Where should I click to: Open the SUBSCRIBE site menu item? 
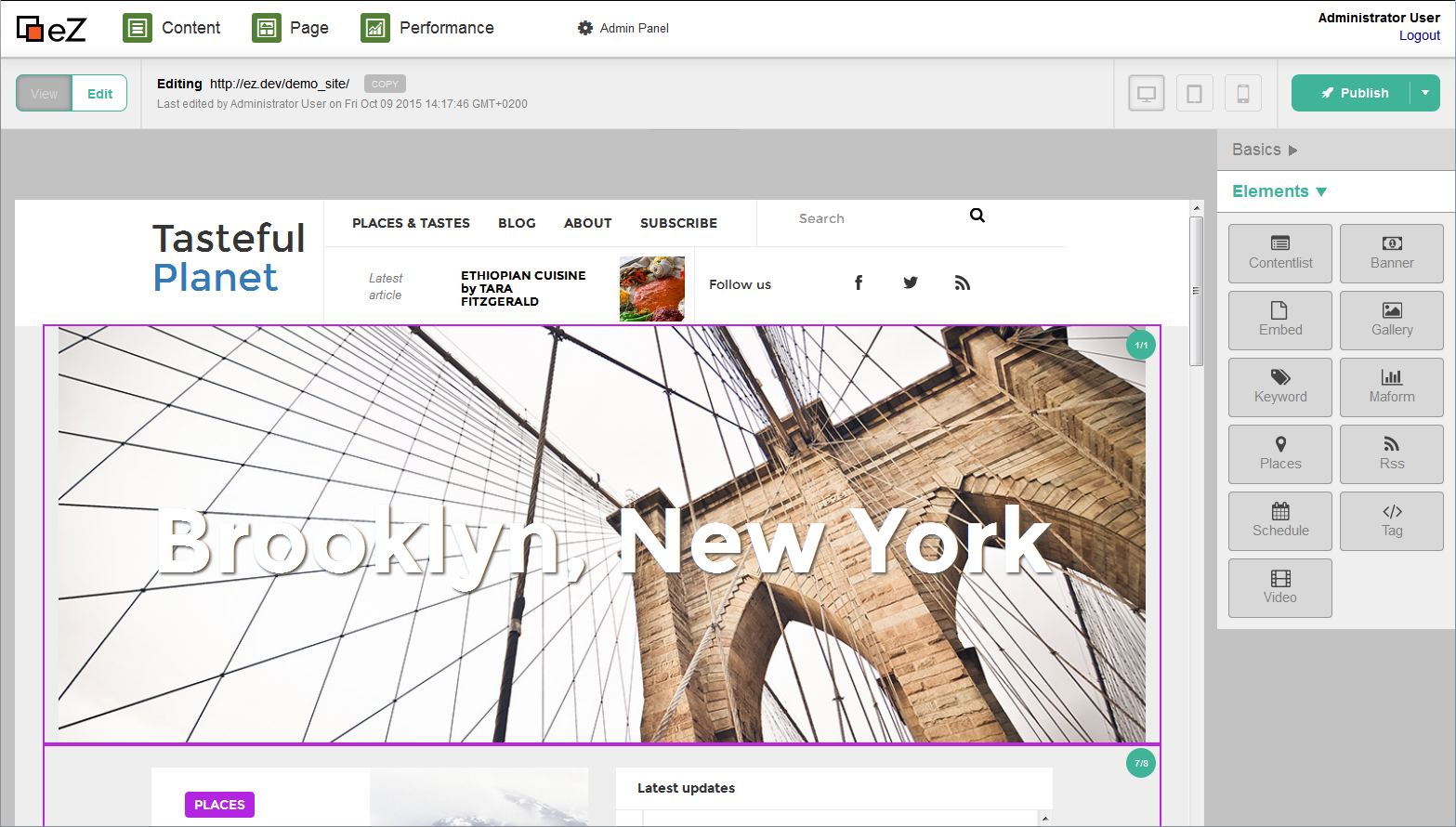[x=678, y=223]
